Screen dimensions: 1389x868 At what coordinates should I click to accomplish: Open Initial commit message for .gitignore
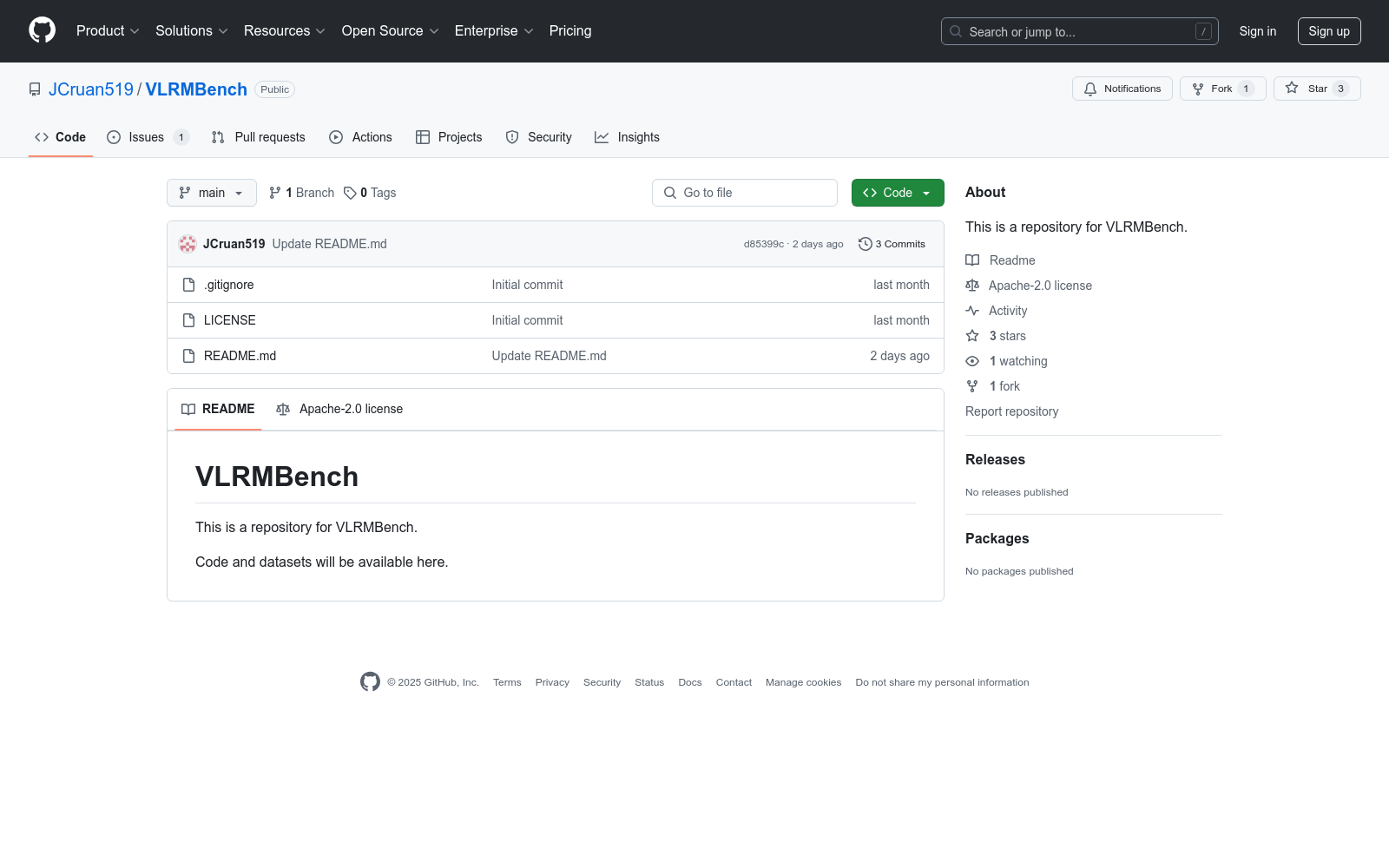[x=527, y=285]
